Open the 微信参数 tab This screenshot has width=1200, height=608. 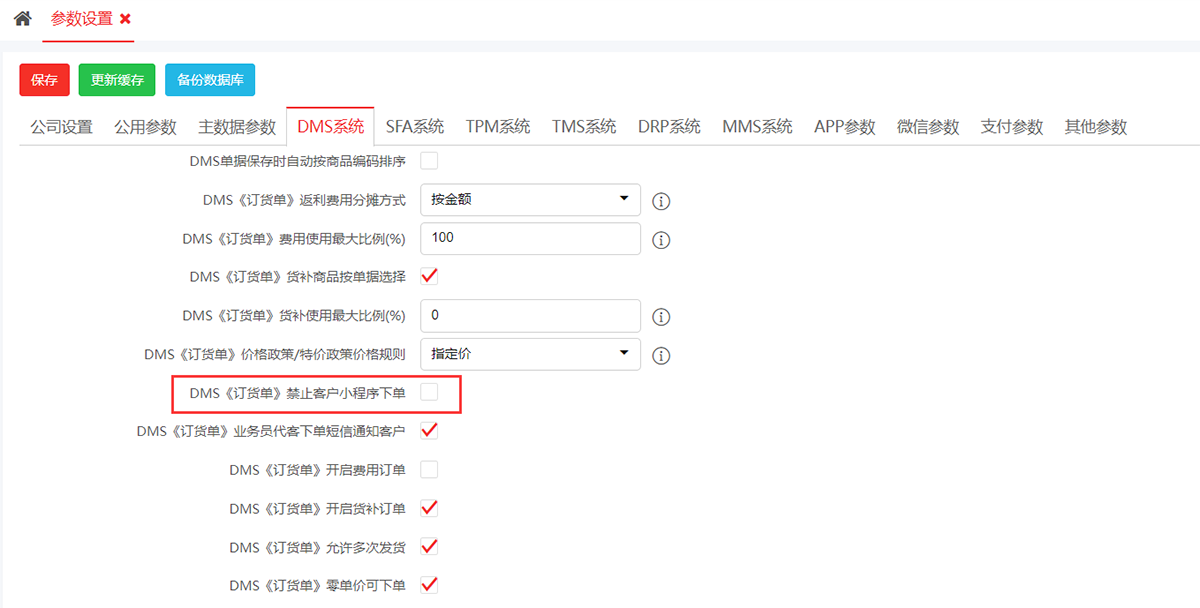[927, 127]
